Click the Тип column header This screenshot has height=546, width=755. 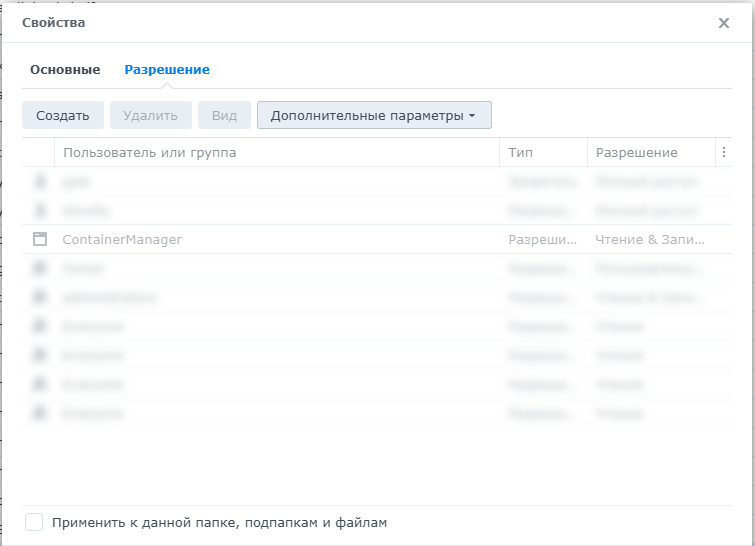[520, 153]
